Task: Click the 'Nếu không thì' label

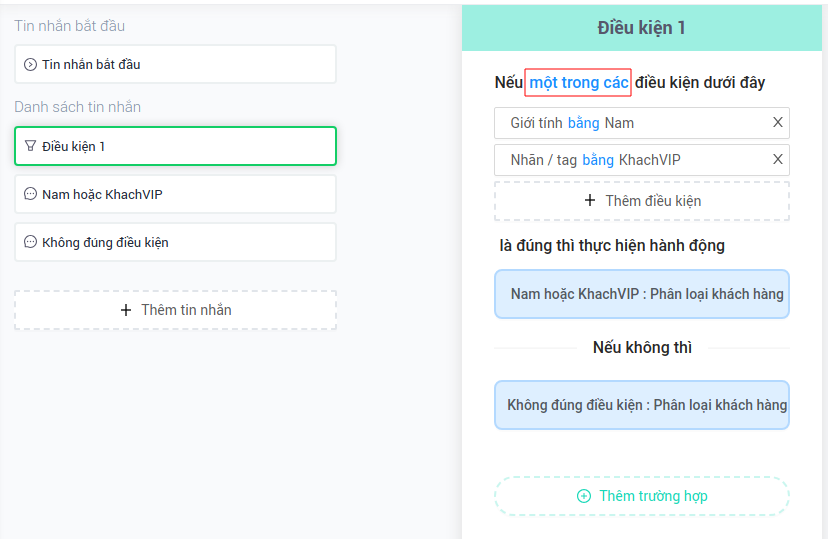Action: [x=642, y=347]
